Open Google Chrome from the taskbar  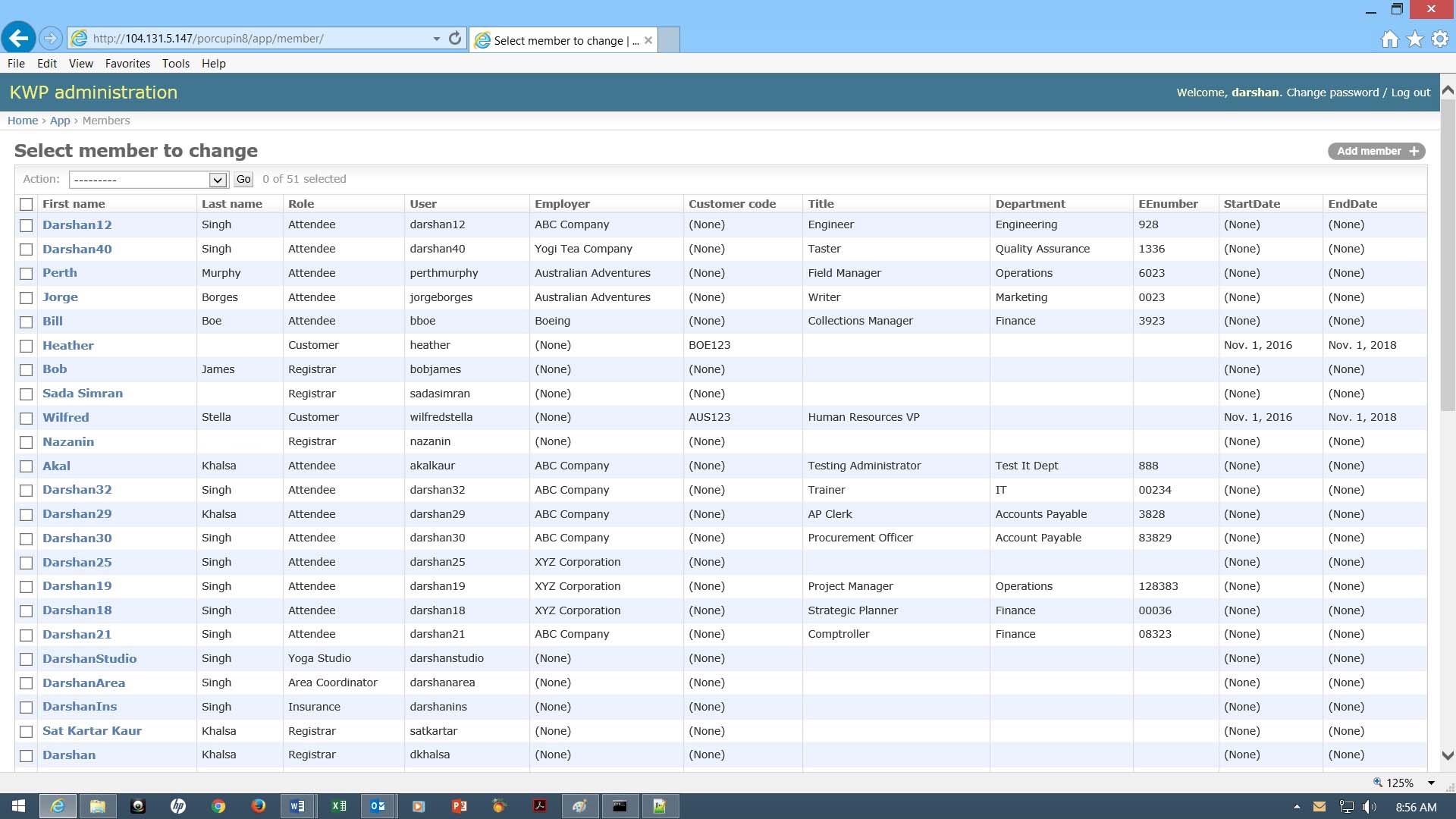218,806
